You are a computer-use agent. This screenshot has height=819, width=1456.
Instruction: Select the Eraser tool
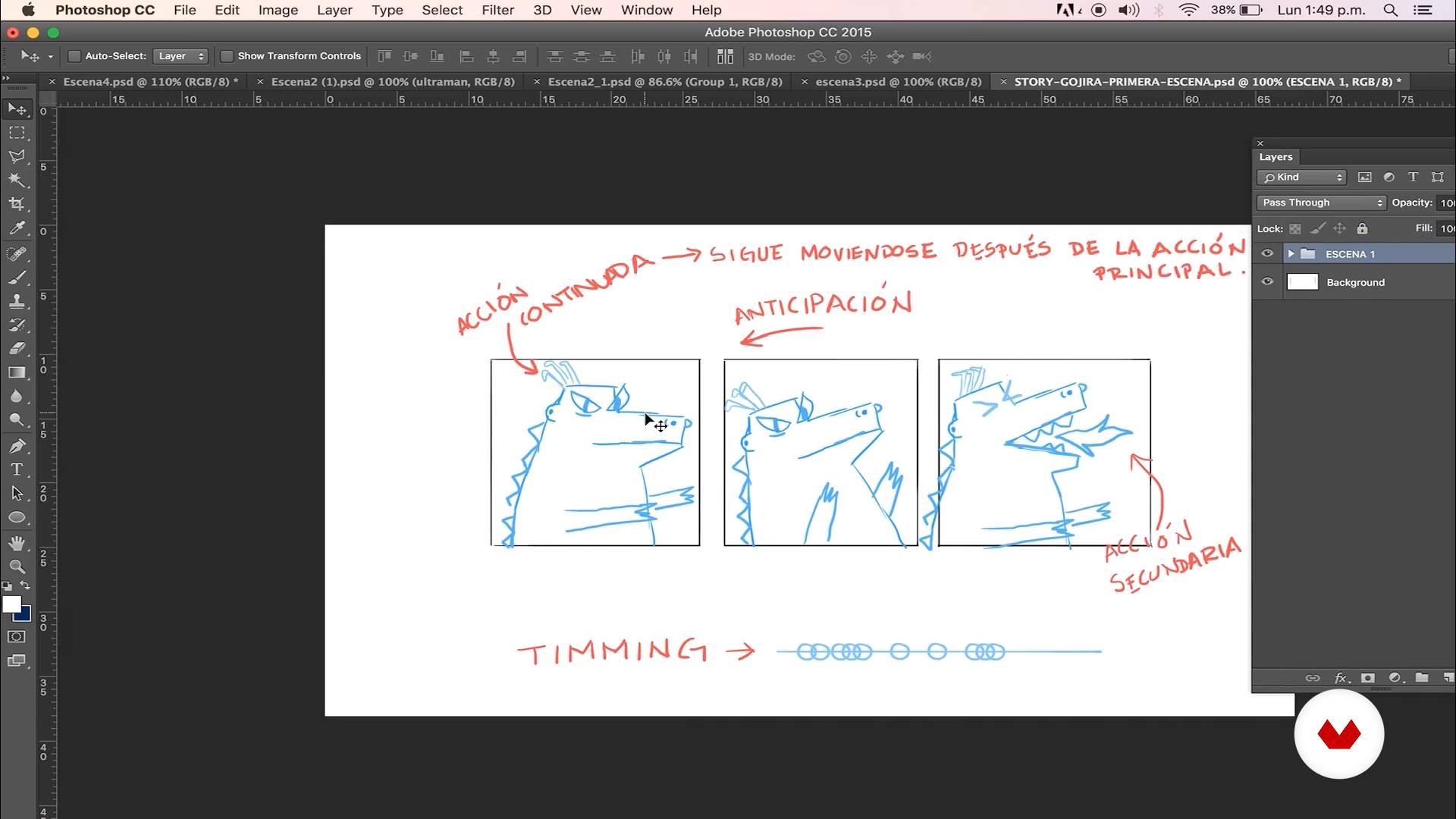(x=17, y=348)
